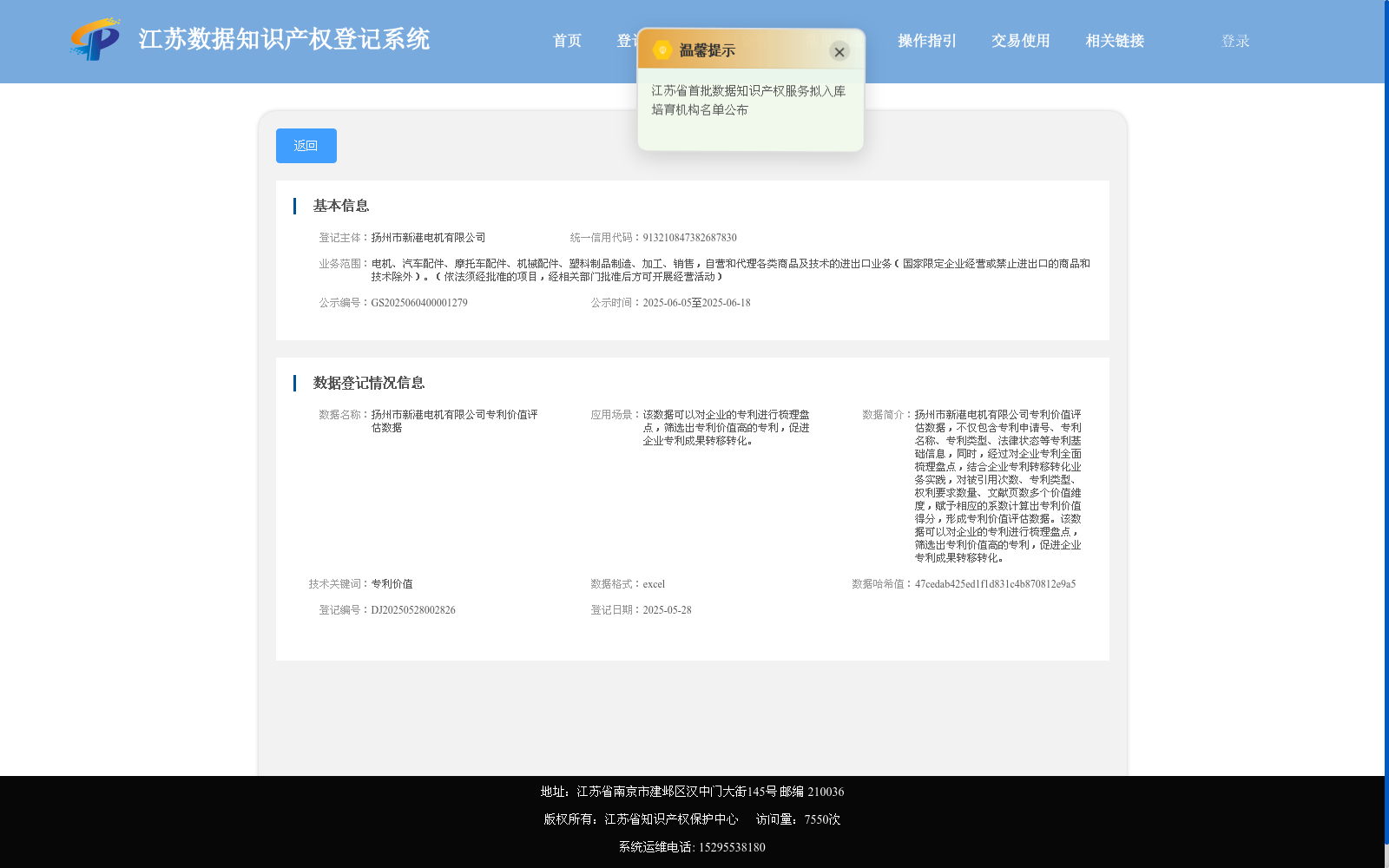1389x868 pixels.
Task: Select the 公示时间 date range value
Action: 696,303
